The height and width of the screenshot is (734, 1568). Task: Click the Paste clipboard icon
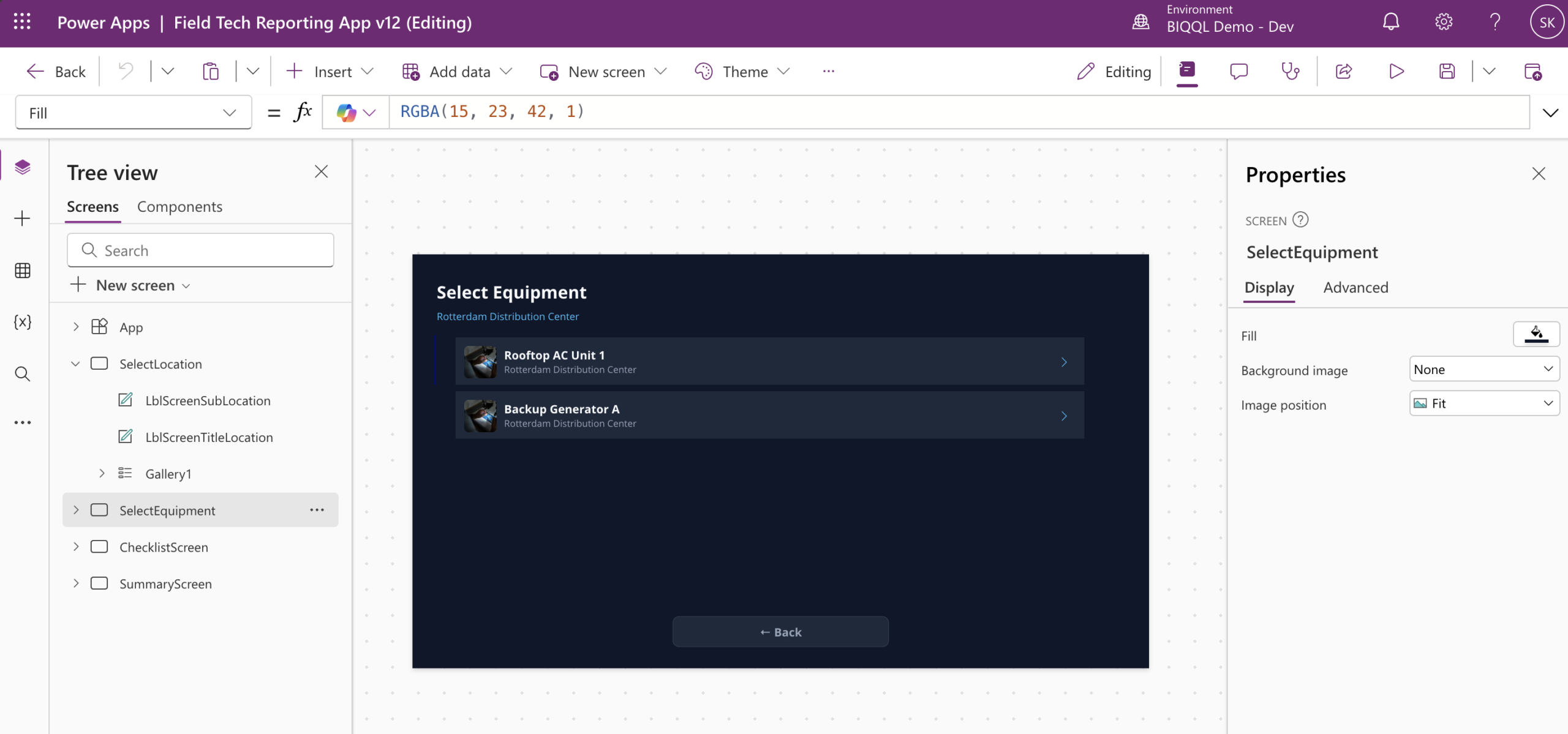tap(211, 72)
